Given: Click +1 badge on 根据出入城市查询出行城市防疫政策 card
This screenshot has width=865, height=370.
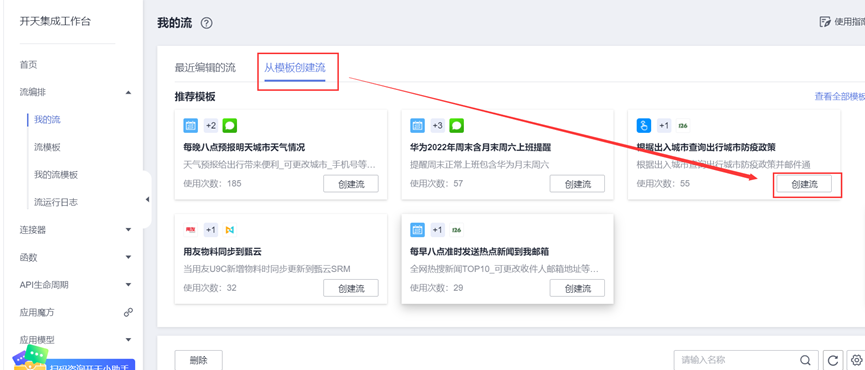Looking at the screenshot, I should 664,126.
